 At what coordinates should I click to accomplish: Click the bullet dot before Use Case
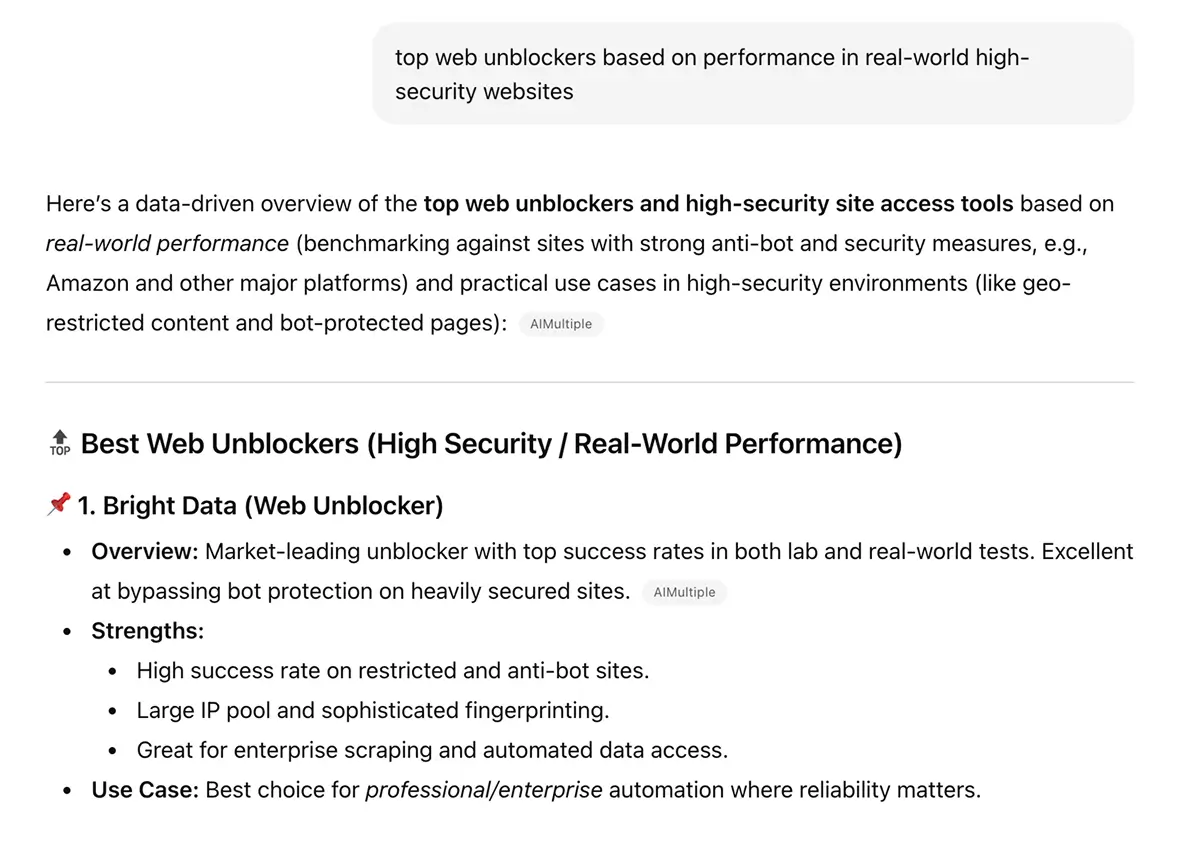click(67, 791)
